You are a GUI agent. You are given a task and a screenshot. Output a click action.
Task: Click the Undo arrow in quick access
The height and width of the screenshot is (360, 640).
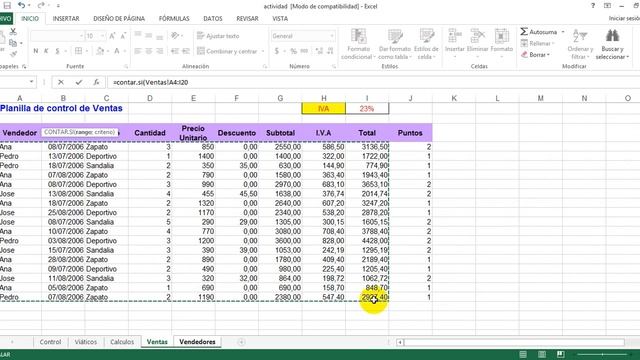coord(22,6)
